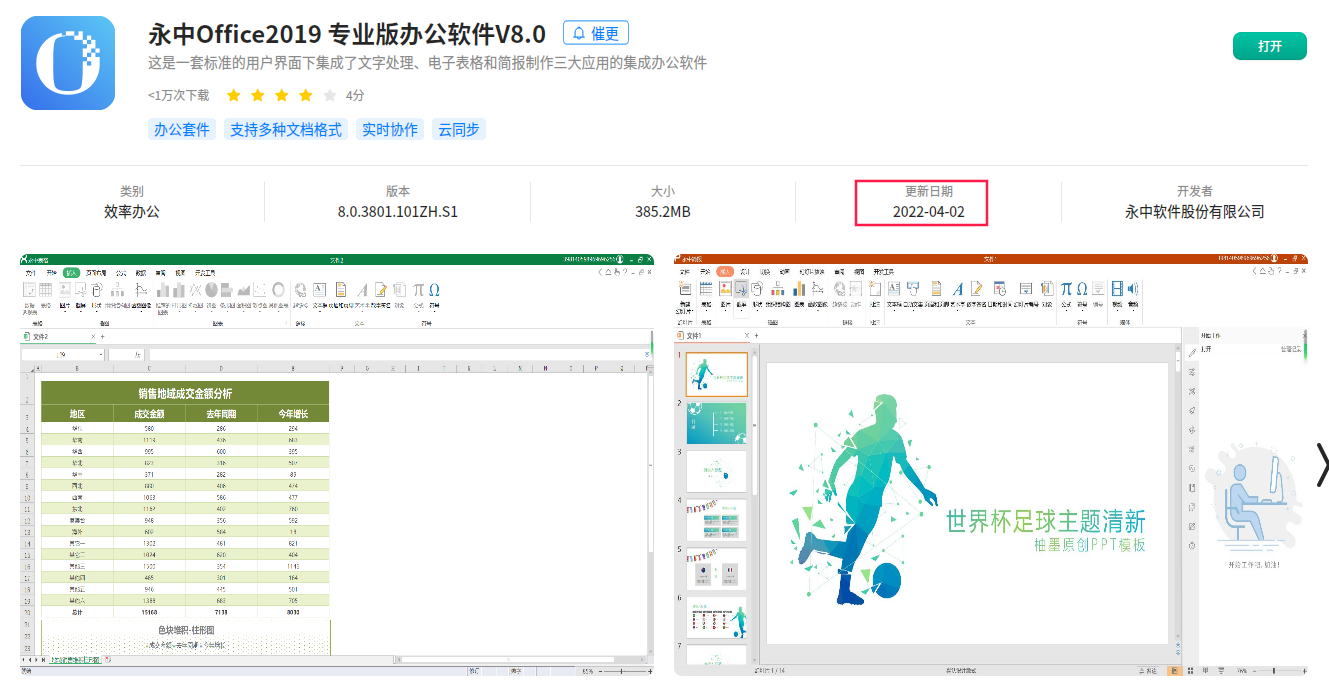
Task: Click the 催更 bell button
Action: click(595, 33)
